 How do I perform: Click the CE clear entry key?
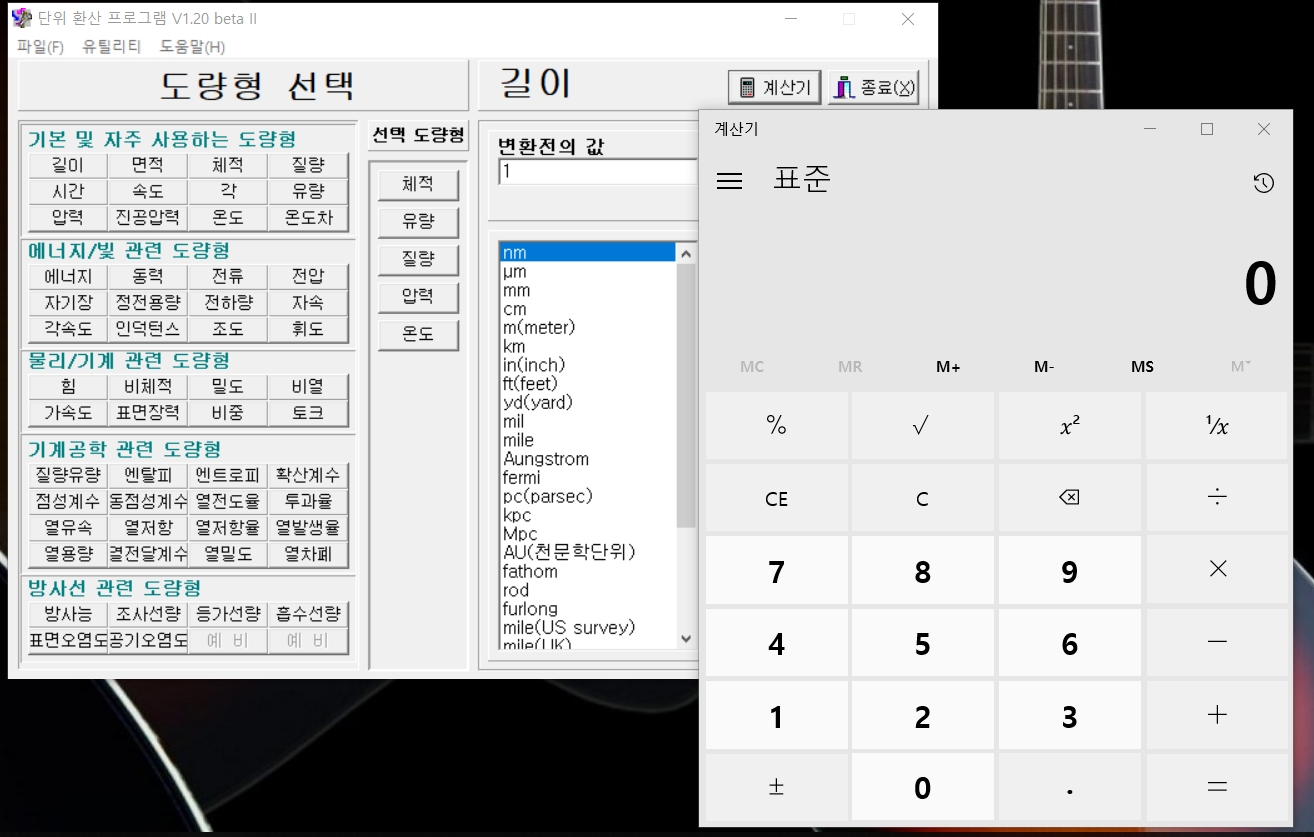[776, 497]
